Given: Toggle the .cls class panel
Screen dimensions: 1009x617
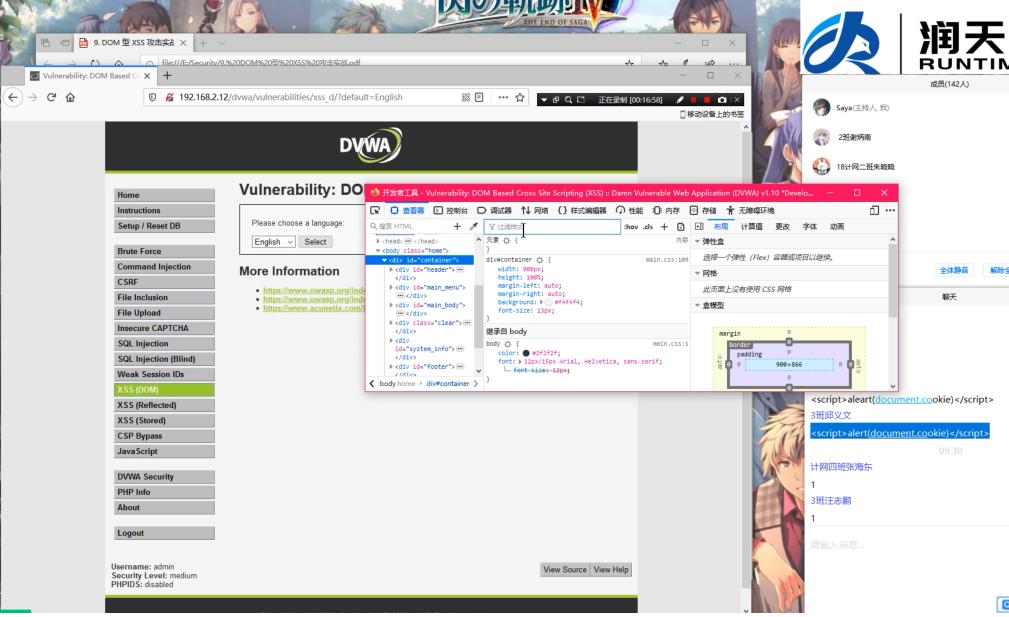Looking at the screenshot, I should tap(647, 227).
